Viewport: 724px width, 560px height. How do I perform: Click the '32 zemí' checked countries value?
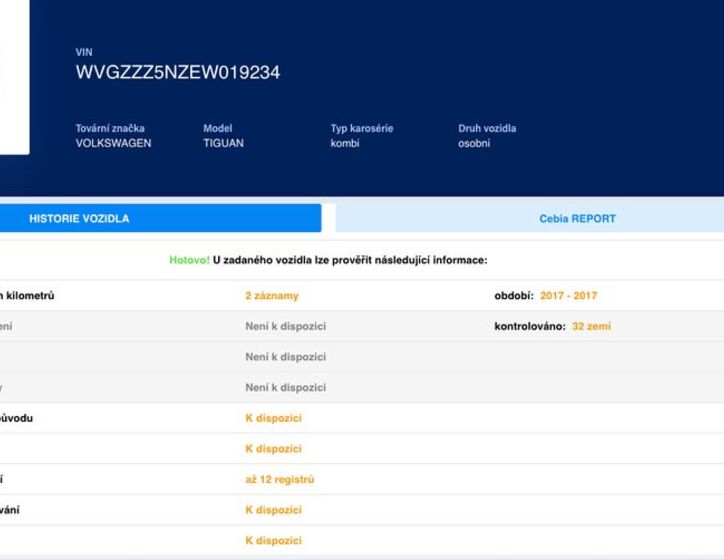(x=591, y=326)
